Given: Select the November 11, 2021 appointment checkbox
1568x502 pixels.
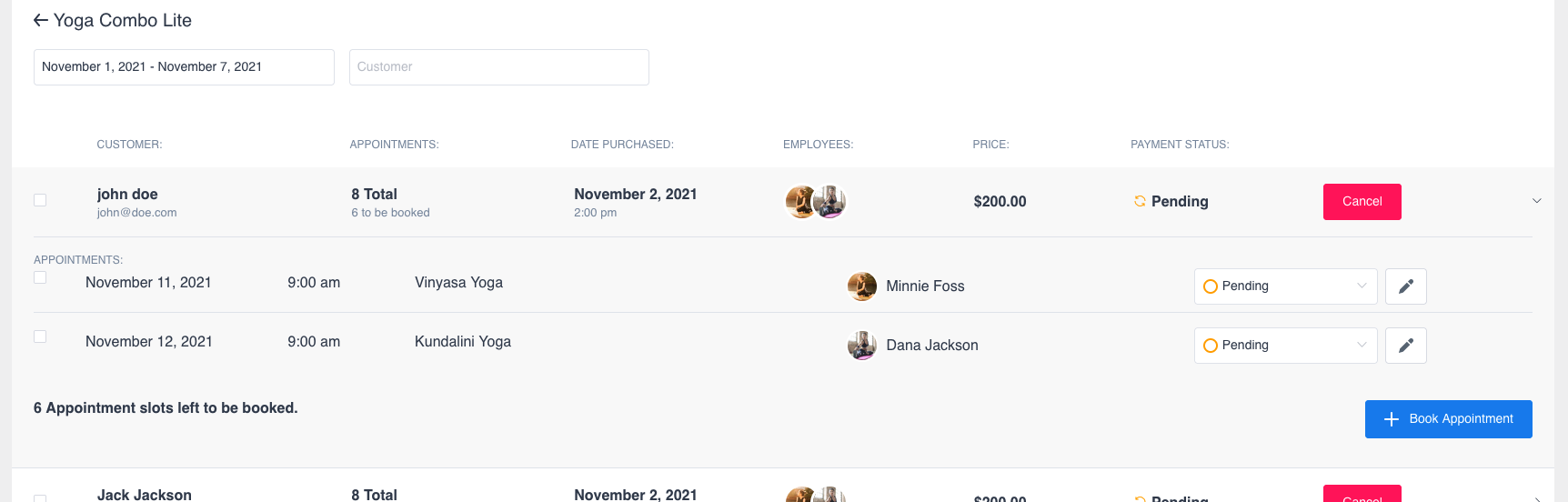Looking at the screenshot, I should click(40, 277).
